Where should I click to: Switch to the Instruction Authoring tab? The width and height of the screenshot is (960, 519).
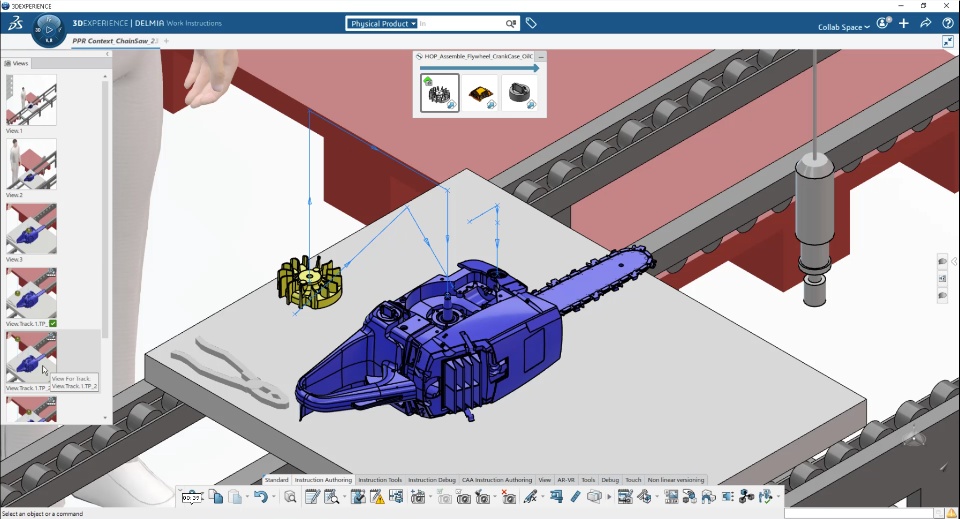(323, 480)
